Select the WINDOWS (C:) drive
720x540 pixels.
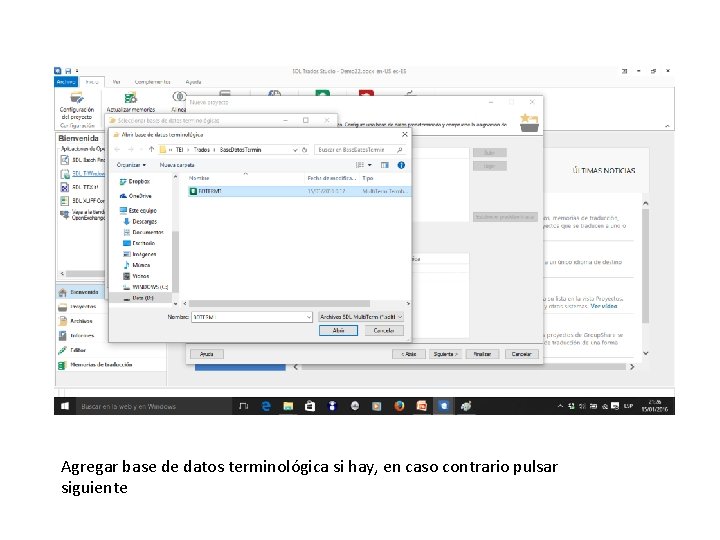146,287
